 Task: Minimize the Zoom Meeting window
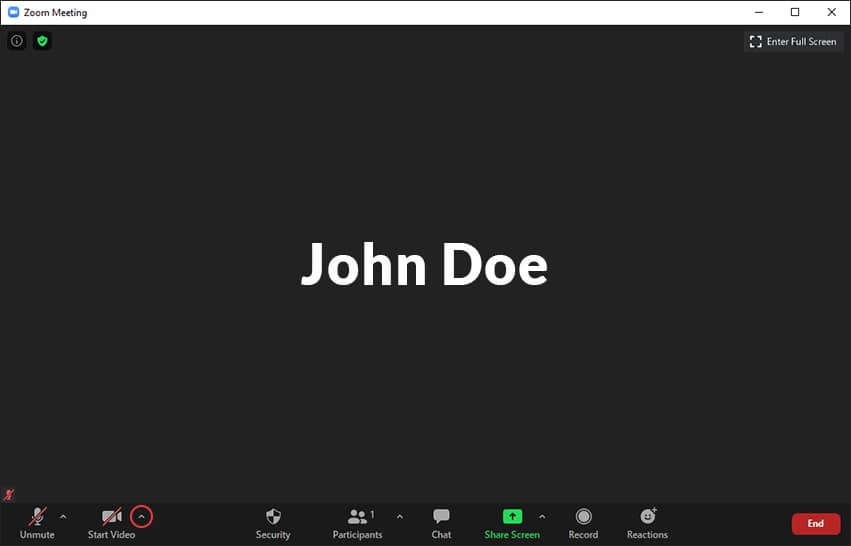tap(759, 12)
